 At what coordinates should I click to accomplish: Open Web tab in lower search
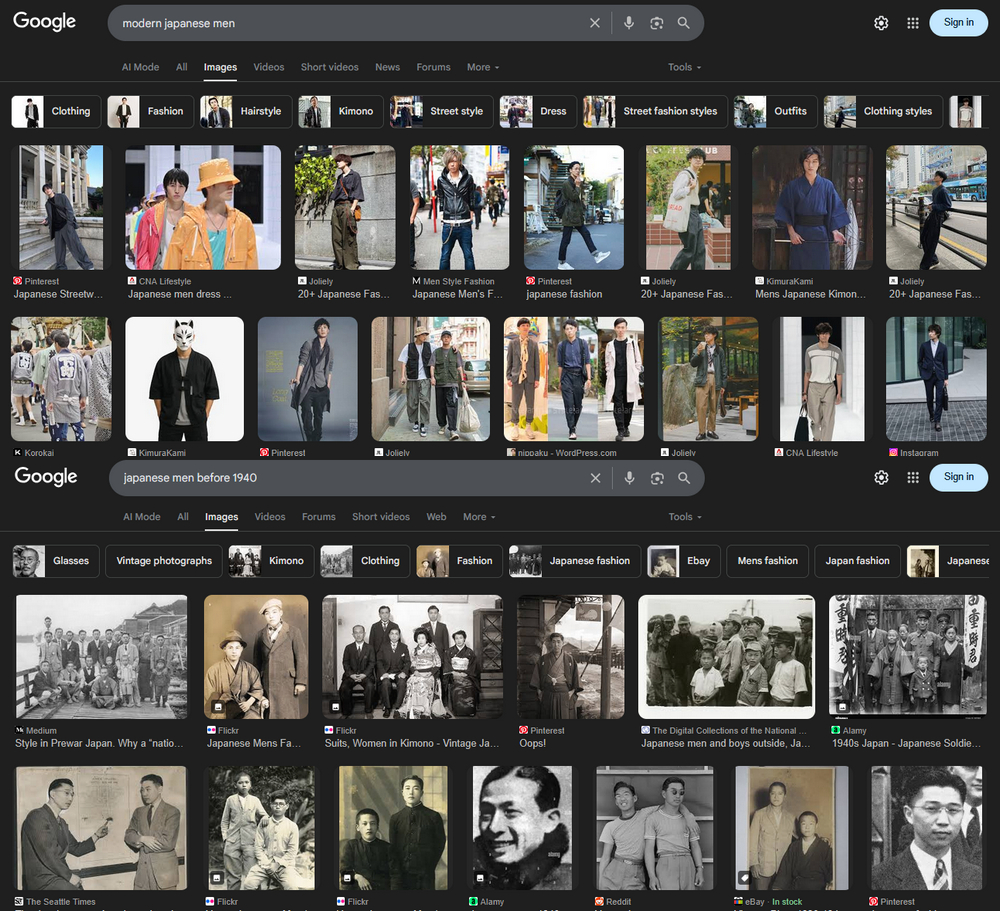(436, 517)
